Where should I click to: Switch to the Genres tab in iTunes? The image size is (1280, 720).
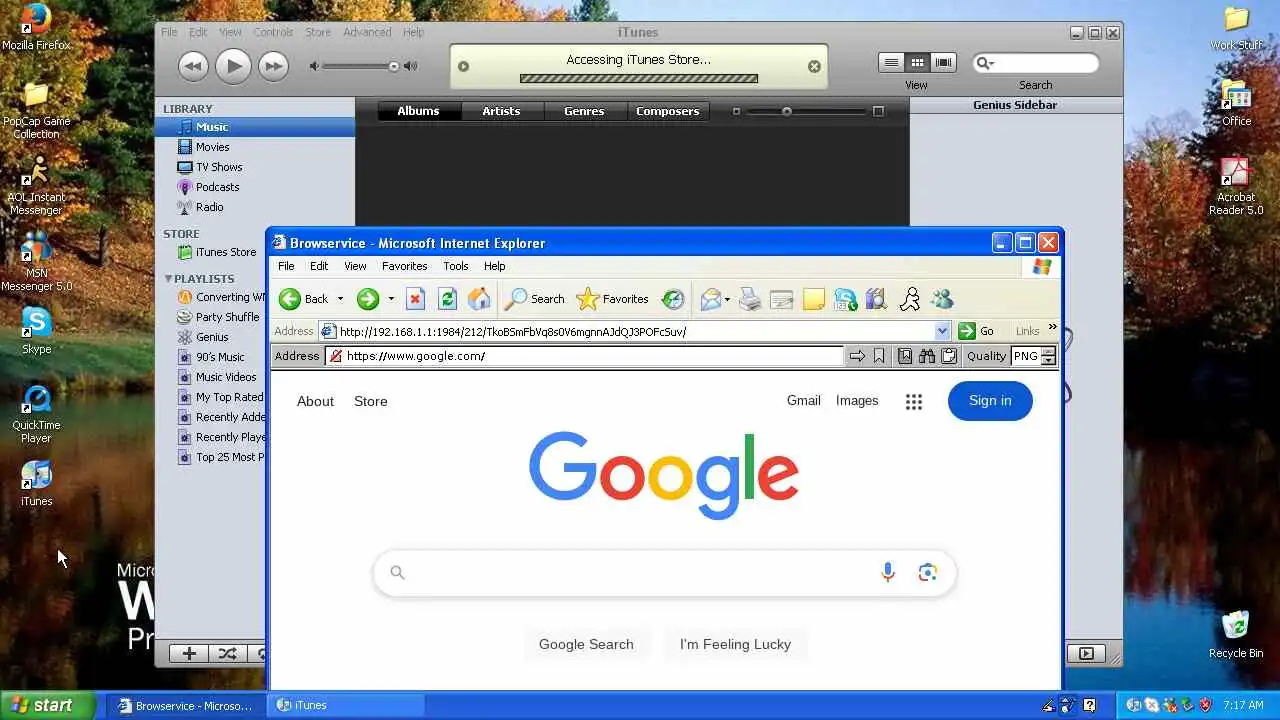click(584, 111)
